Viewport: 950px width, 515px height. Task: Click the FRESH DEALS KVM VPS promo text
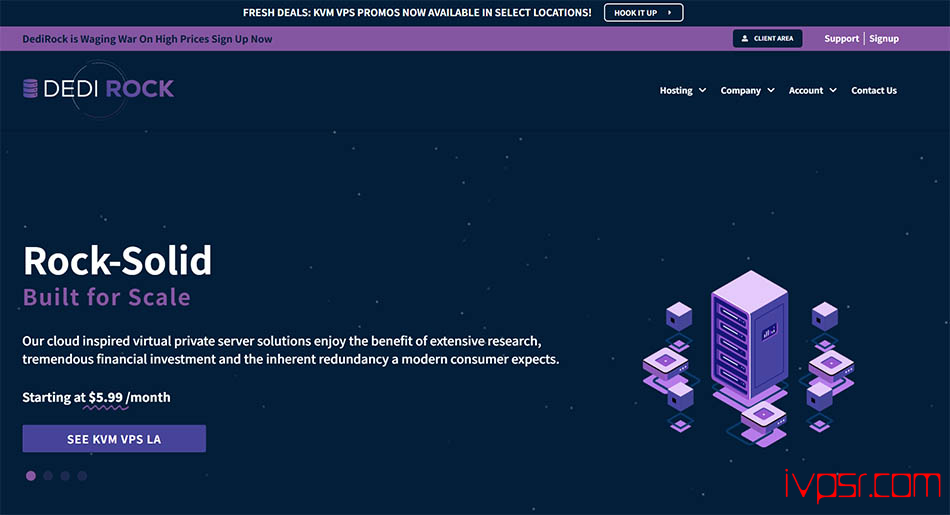point(417,13)
